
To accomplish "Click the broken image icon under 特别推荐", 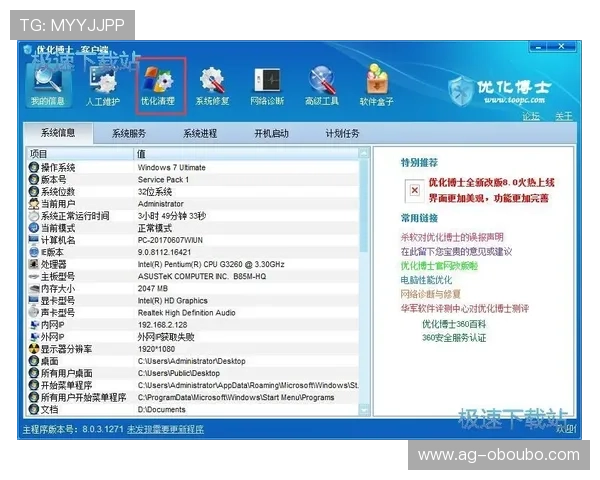I will (x=414, y=190).
